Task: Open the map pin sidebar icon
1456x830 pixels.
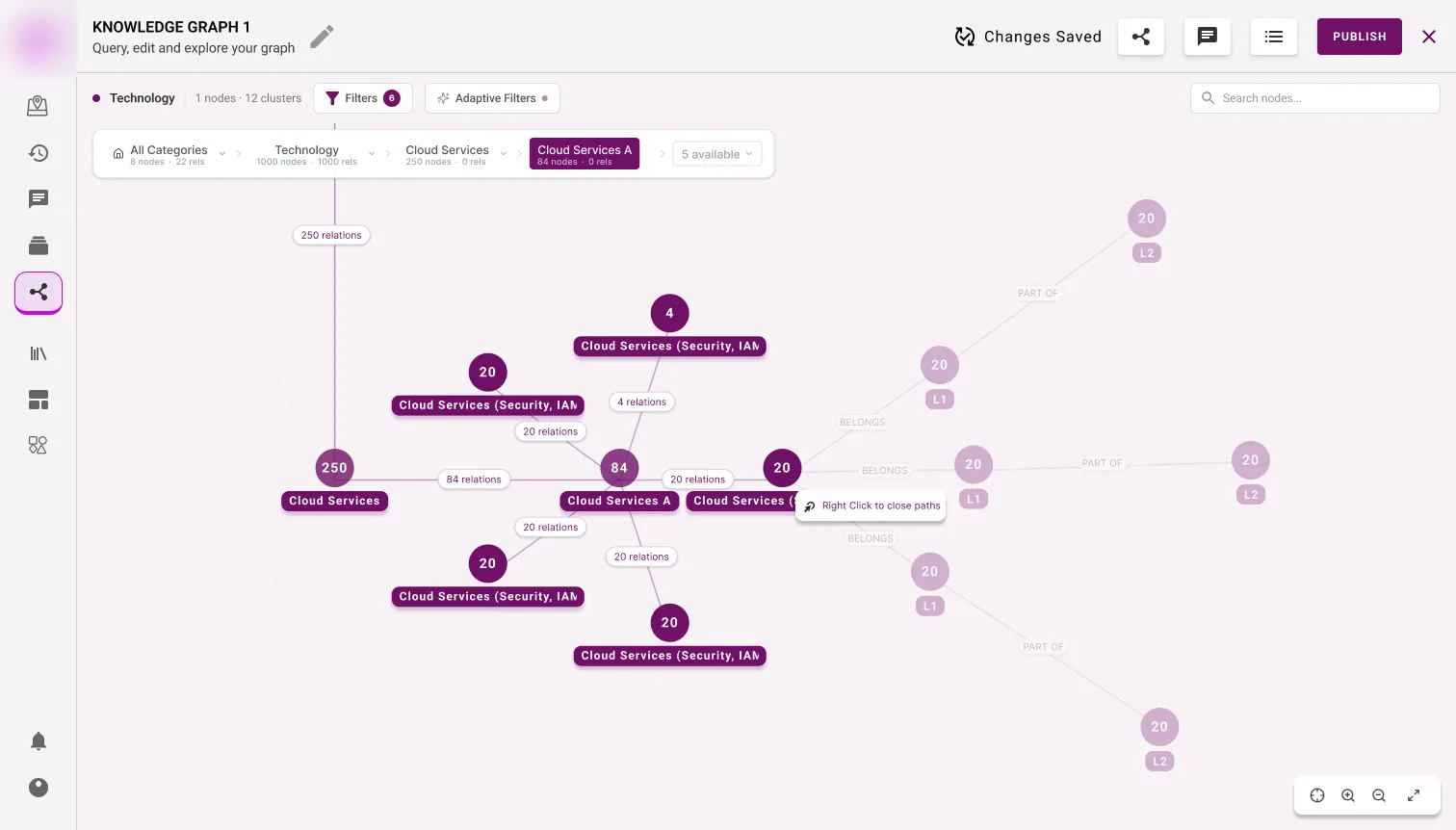Action: click(38, 106)
